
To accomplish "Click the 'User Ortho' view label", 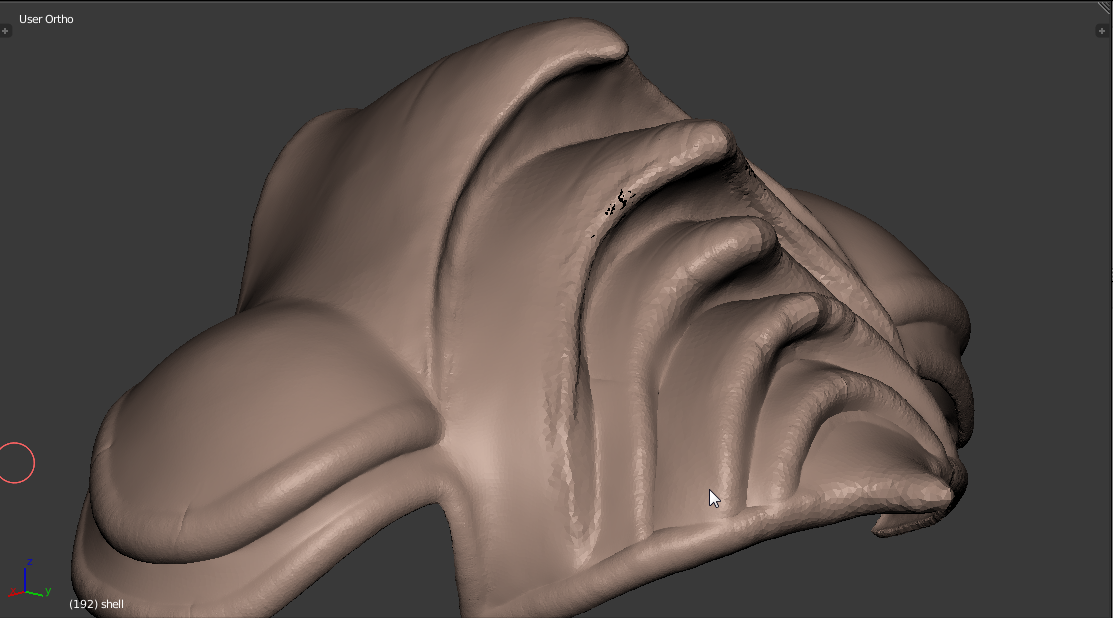I will [46, 19].
